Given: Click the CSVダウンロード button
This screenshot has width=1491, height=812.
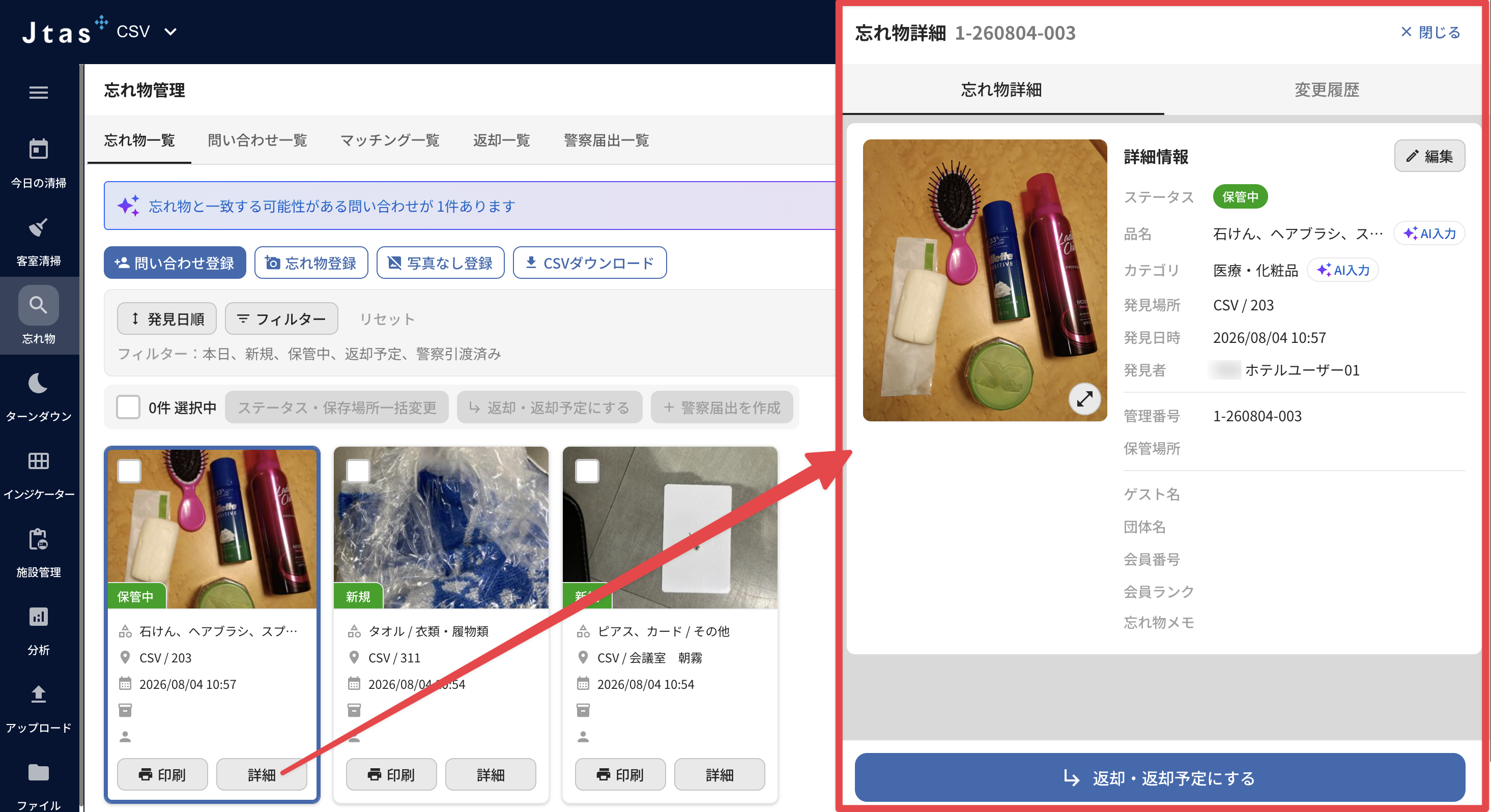Looking at the screenshot, I should [x=589, y=263].
